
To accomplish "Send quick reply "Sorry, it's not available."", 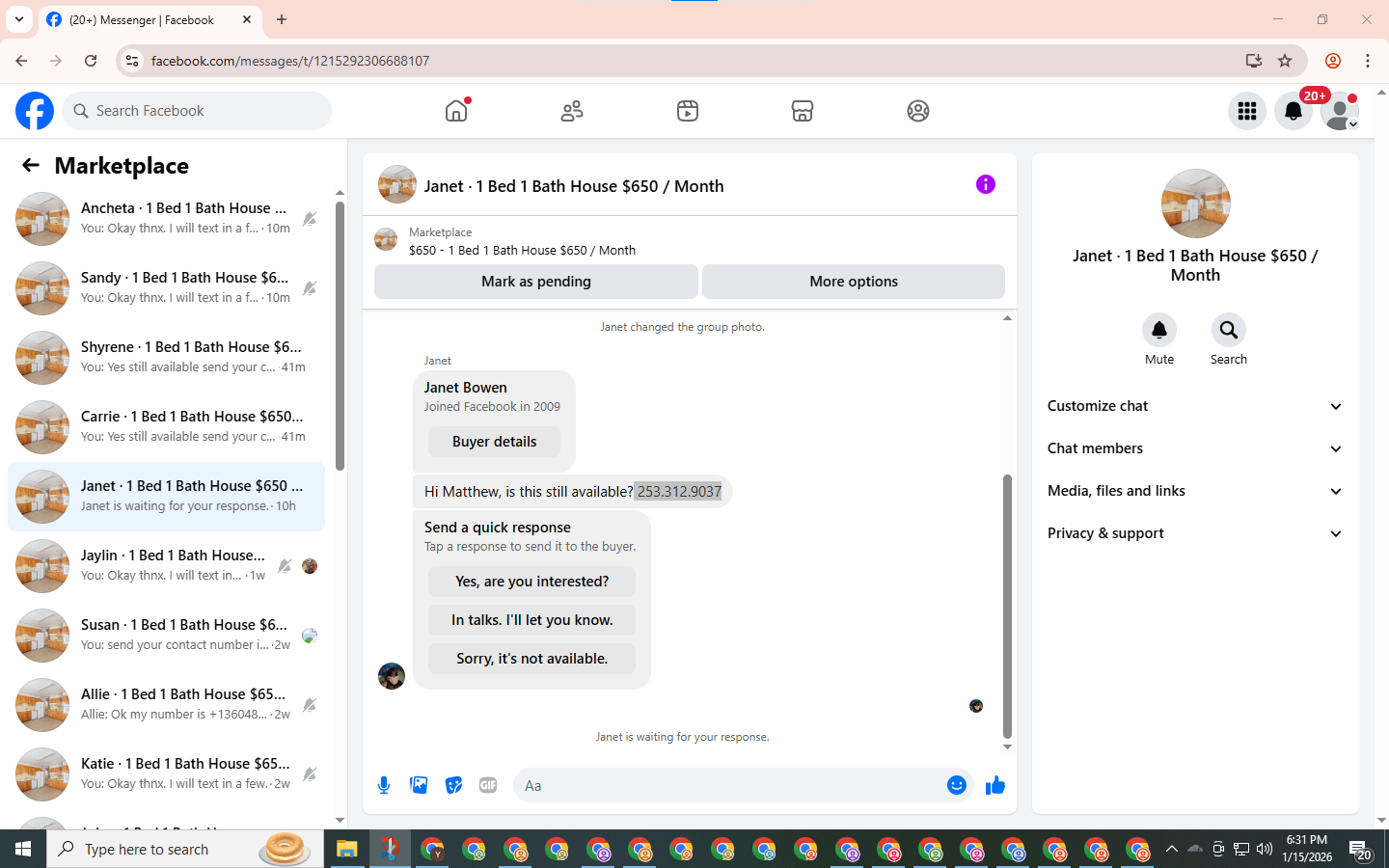I will [x=531, y=659].
